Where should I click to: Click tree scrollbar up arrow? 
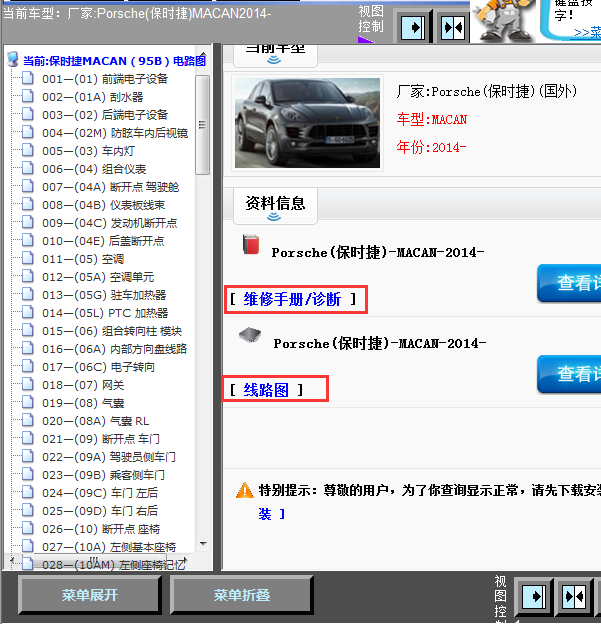click(203, 55)
